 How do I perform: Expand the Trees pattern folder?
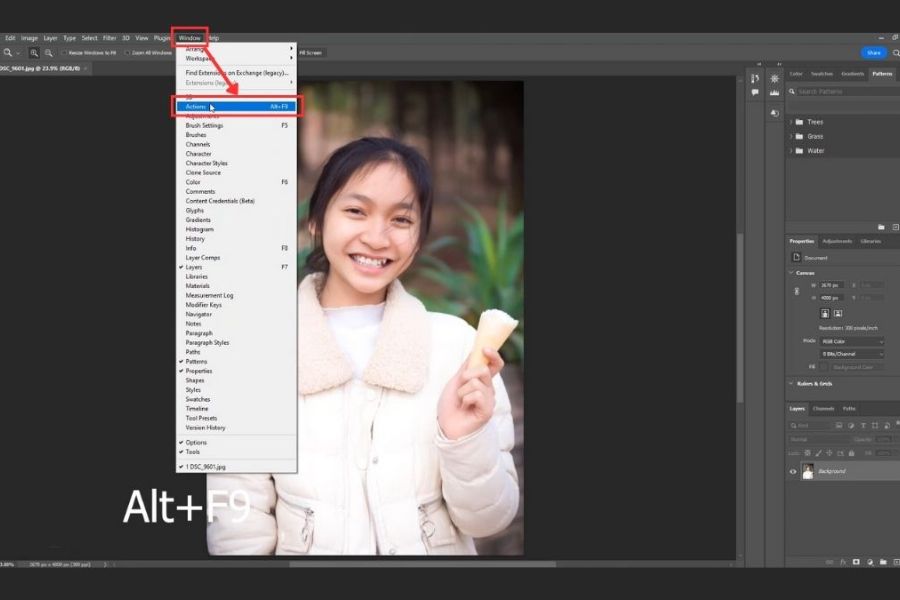[x=791, y=122]
